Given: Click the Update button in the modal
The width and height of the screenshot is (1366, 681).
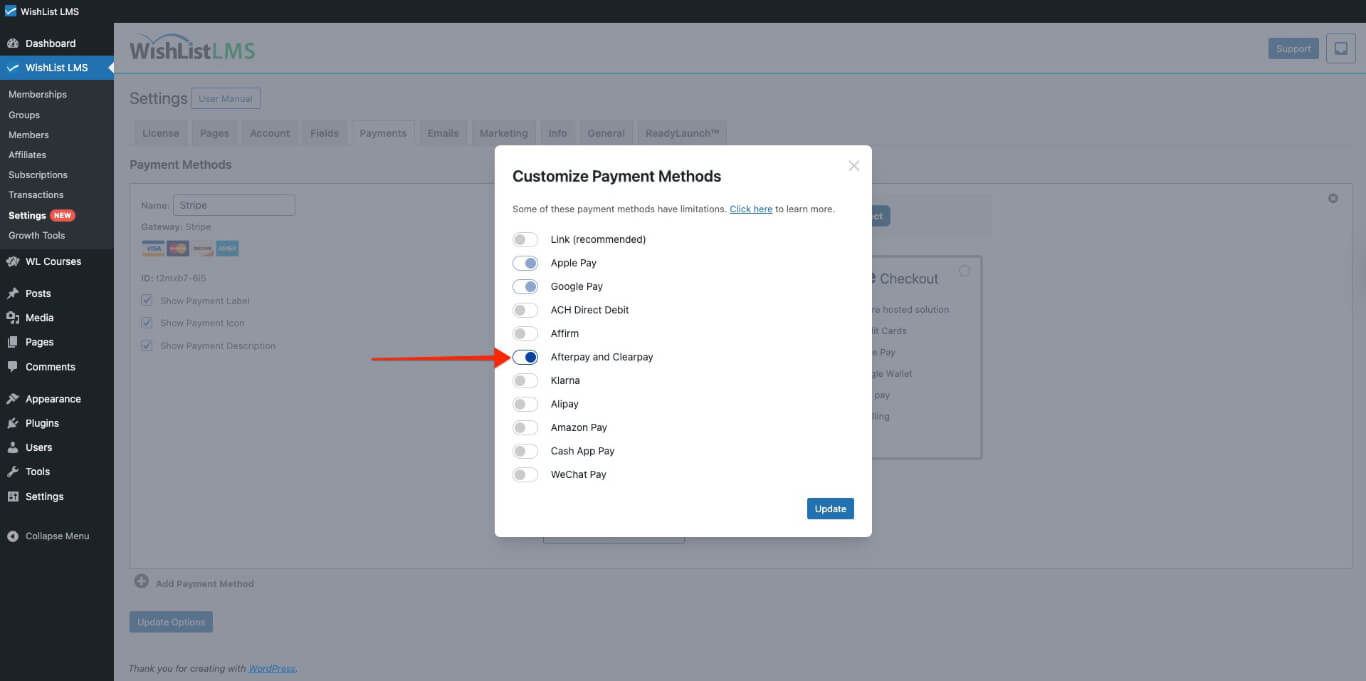Looking at the screenshot, I should tap(830, 508).
